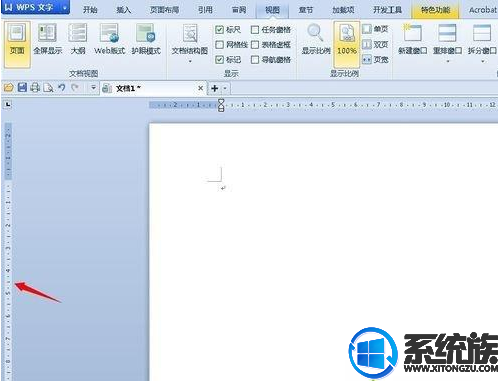This screenshot has height=381, width=498.
Task: Choose 双页 two page view
Action: pyautogui.click(x=375, y=44)
